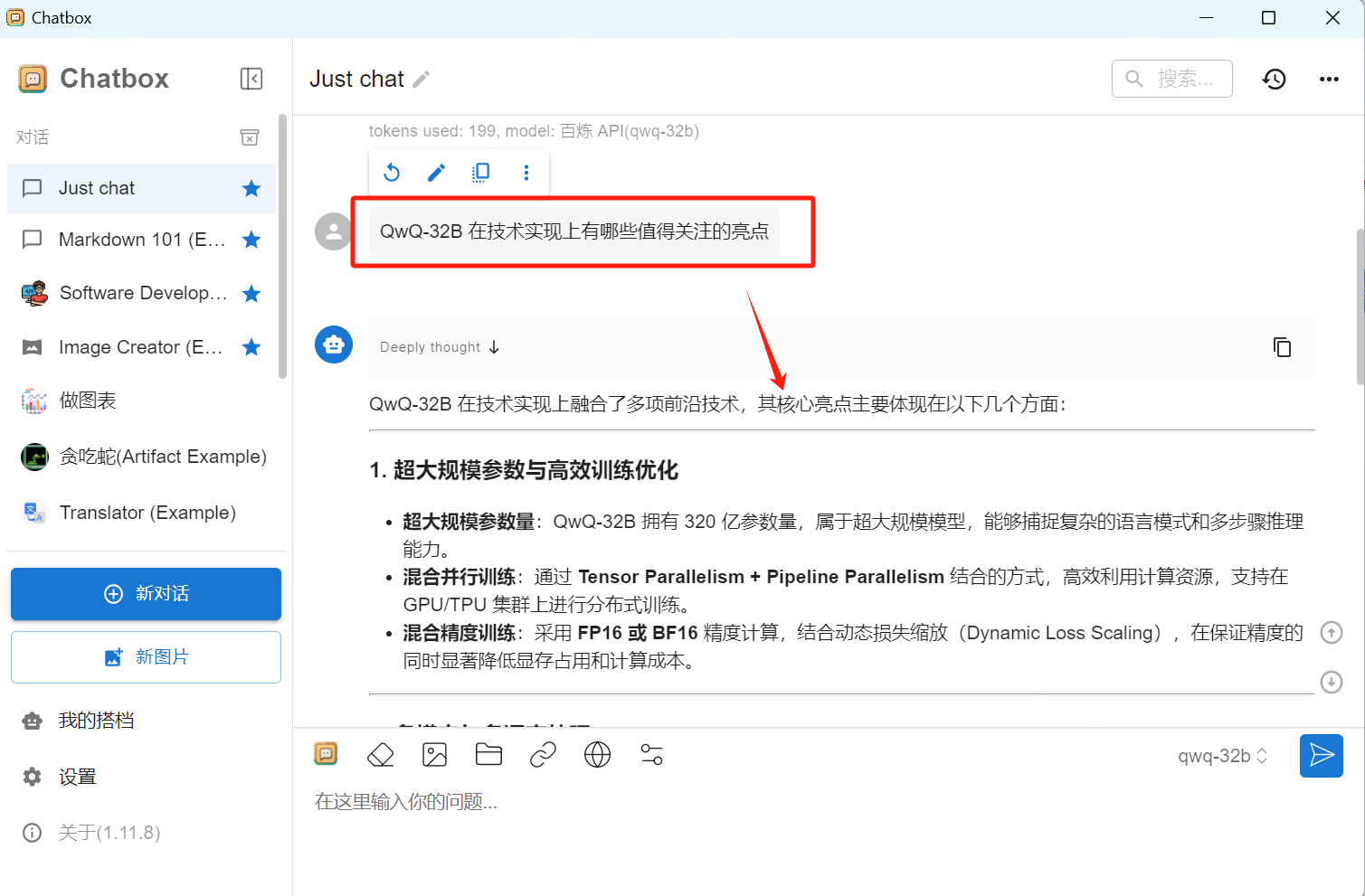Image resolution: width=1365 pixels, height=896 pixels.
Task: Click the assistant robot avatar icon
Action: [x=334, y=344]
